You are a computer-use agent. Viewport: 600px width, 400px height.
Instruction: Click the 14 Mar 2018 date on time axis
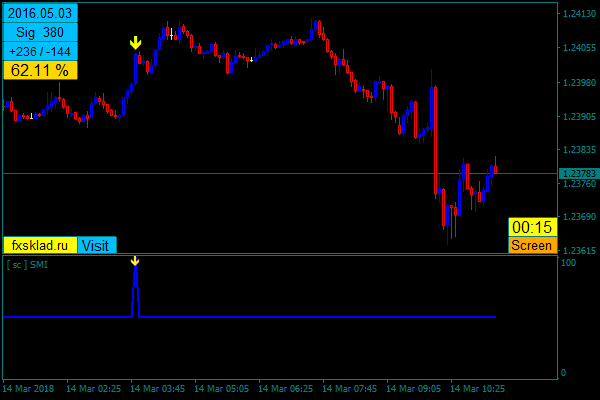(x=29, y=388)
